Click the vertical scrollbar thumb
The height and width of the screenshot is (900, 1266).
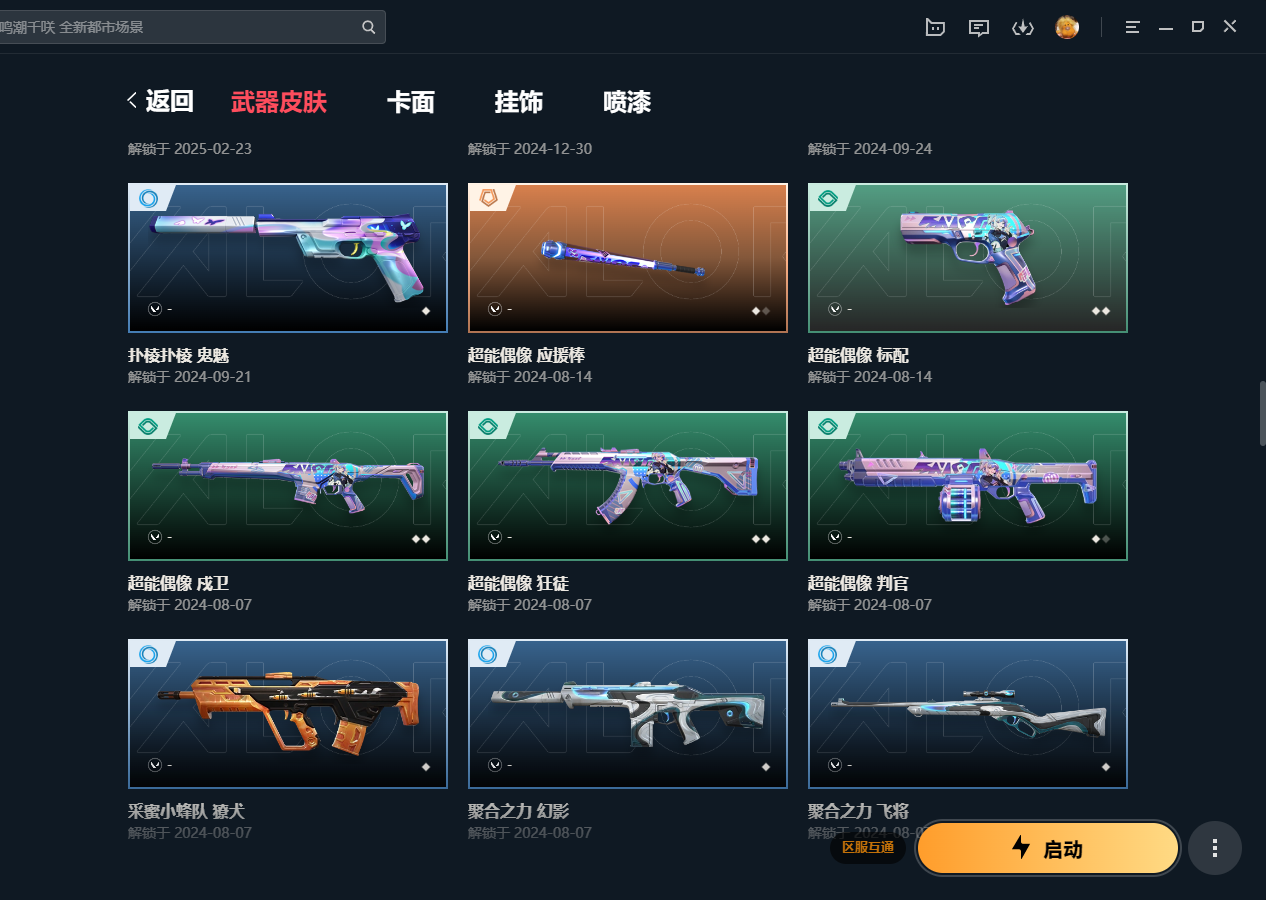coord(1262,413)
